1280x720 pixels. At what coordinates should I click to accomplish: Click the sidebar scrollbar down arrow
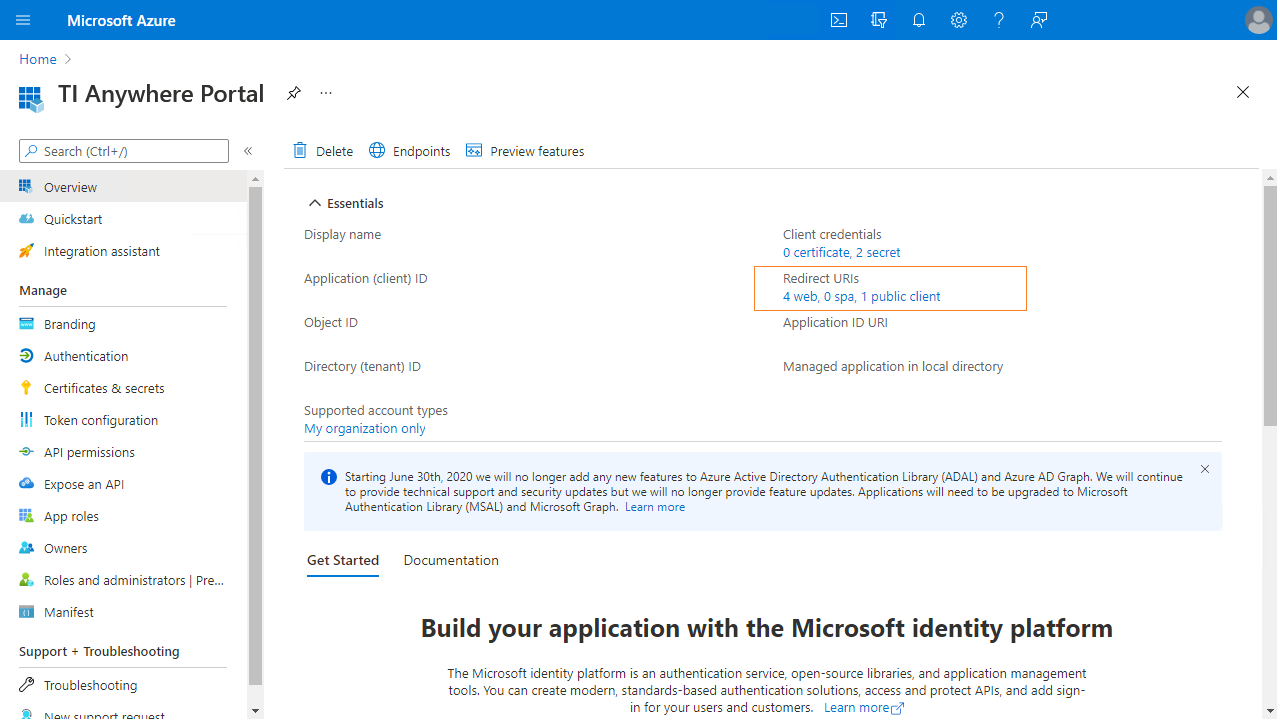[255, 710]
